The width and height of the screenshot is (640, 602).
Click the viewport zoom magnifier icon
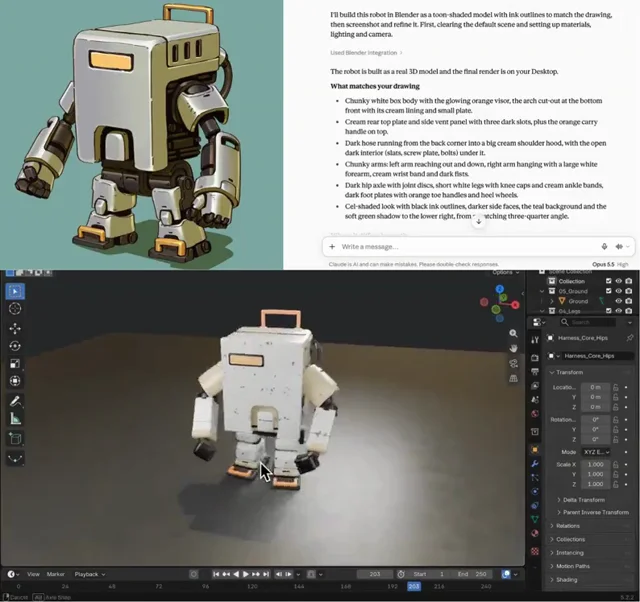[x=513, y=333]
